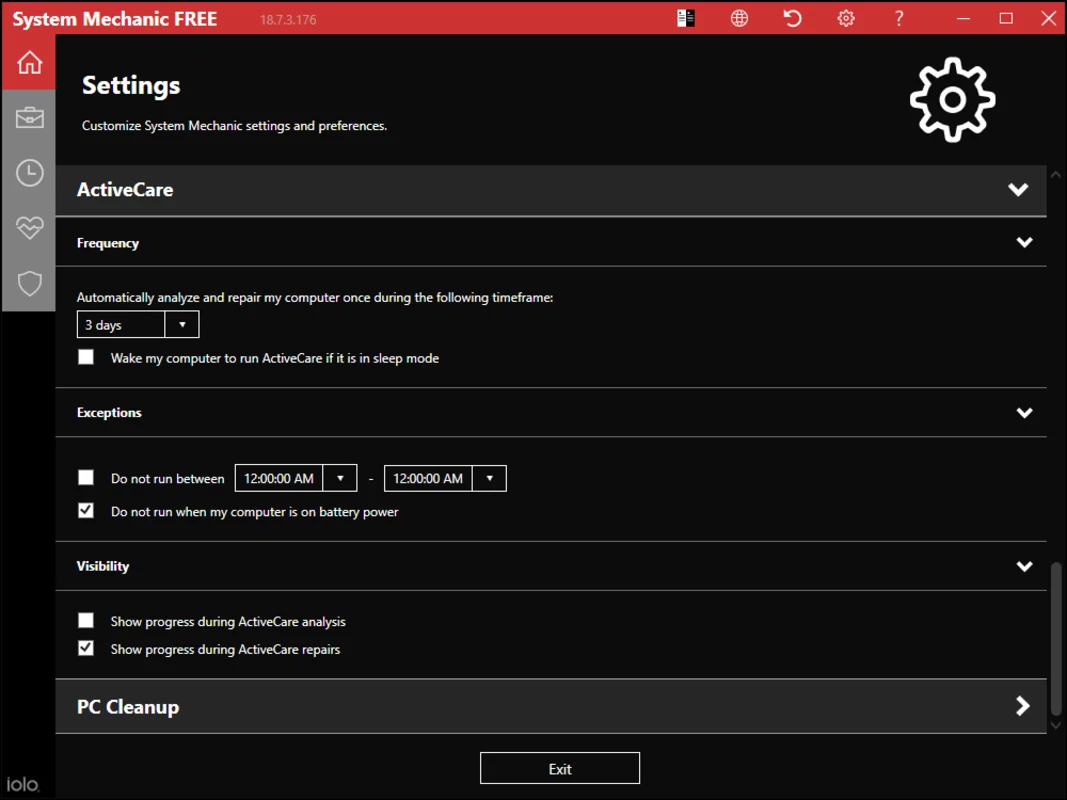
Task: Open the 3 days timeframe dropdown
Action: tap(138, 324)
